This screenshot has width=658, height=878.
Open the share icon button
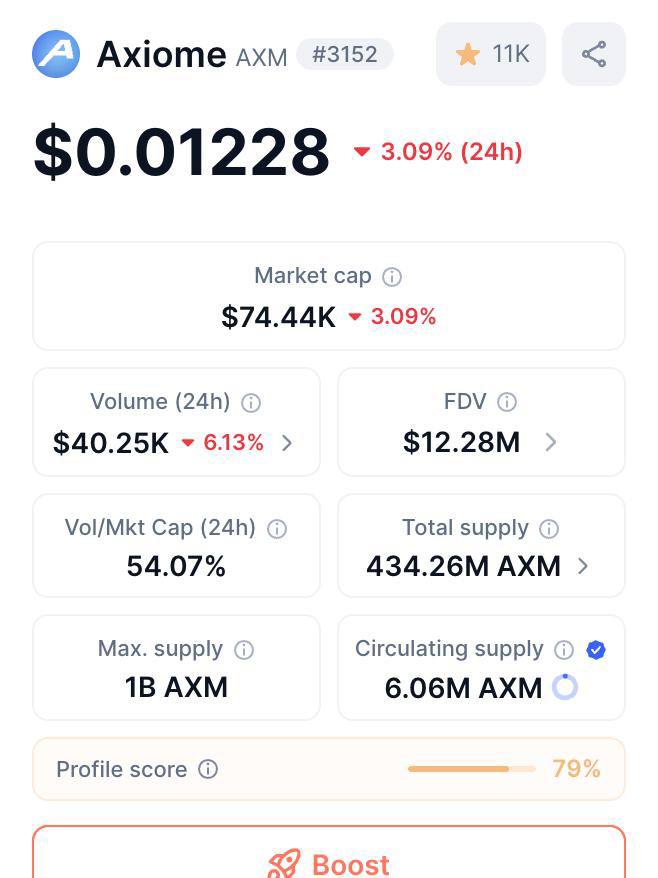click(x=594, y=54)
